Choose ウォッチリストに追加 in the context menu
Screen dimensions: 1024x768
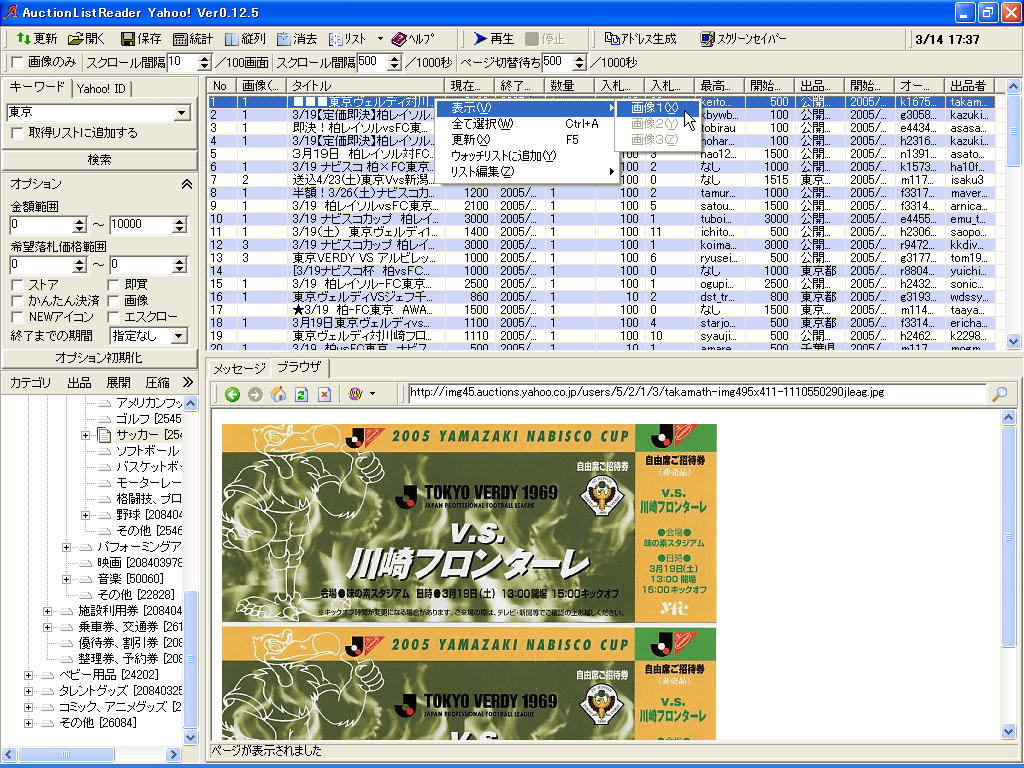point(526,155)
